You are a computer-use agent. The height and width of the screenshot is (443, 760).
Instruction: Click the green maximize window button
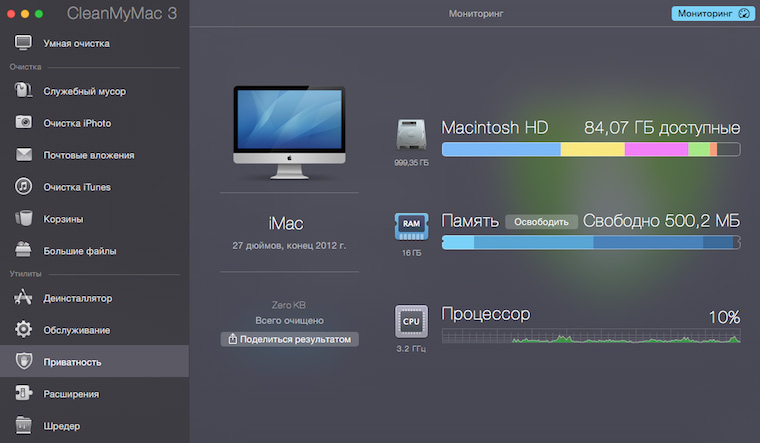coord(39,14)
